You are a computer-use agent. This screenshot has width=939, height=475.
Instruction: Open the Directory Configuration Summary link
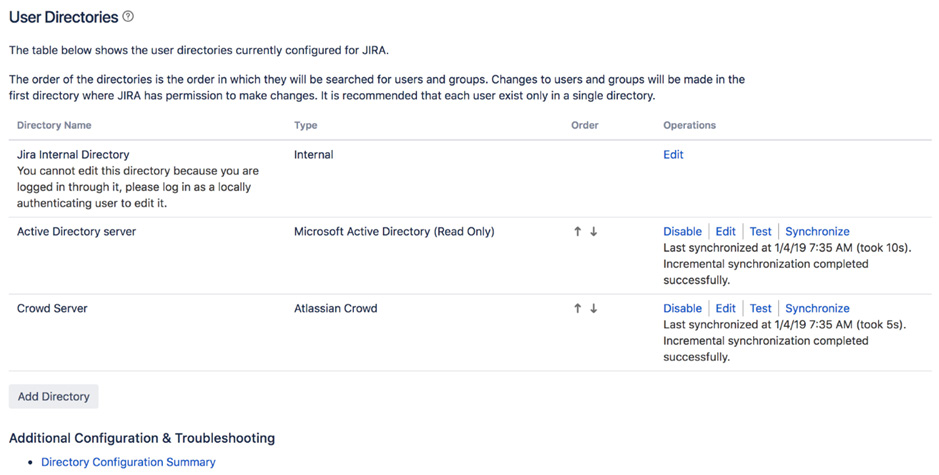coord(128,462)
